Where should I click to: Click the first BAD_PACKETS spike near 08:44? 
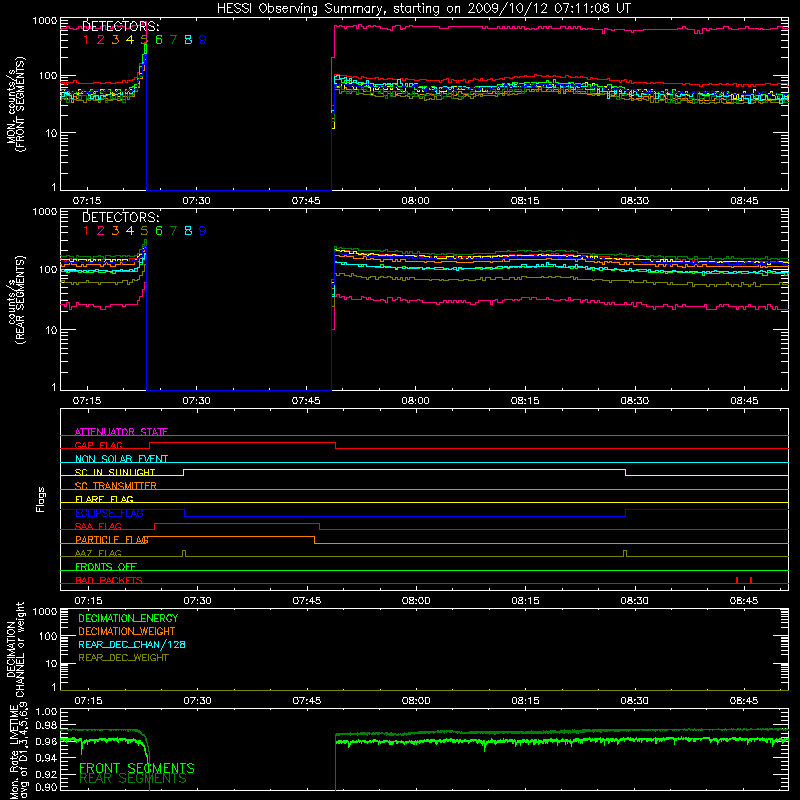tap(737, 580)
